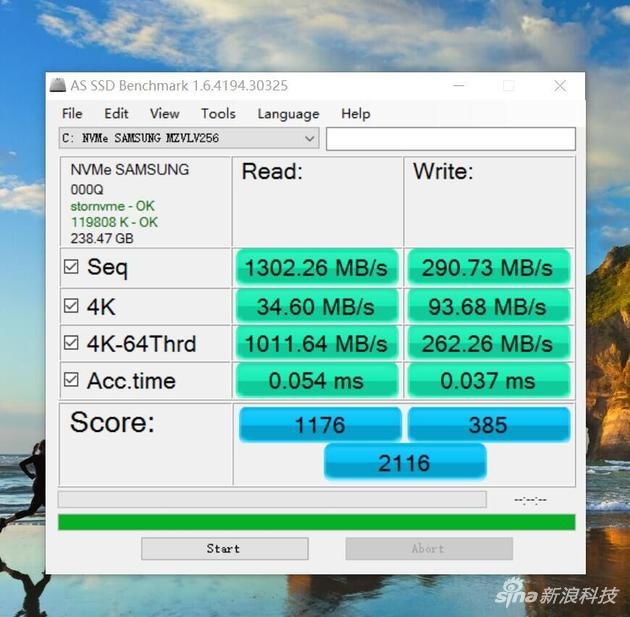630x617 pixels.
Task: Click the Abort button
Action: click(429, 549)
